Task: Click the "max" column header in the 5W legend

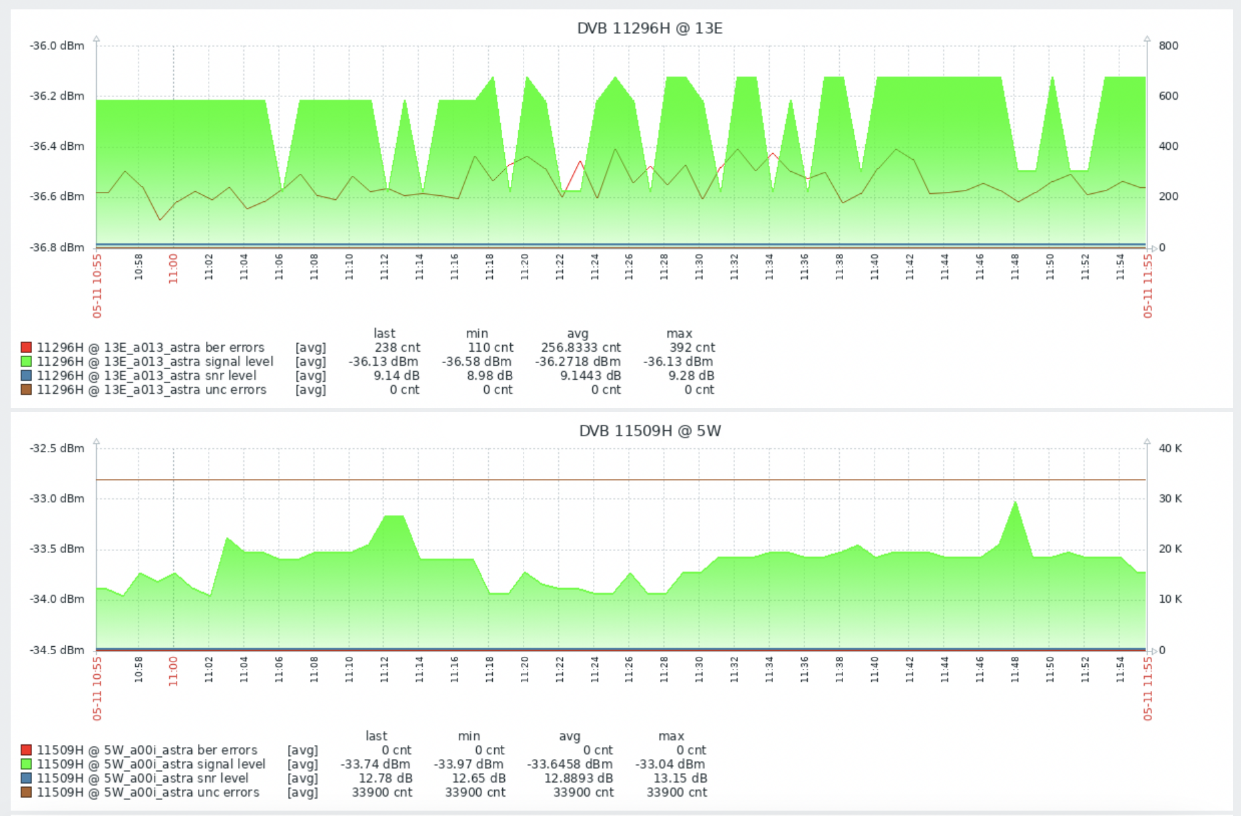Action: pyautogui.click(x=672, y=736)
